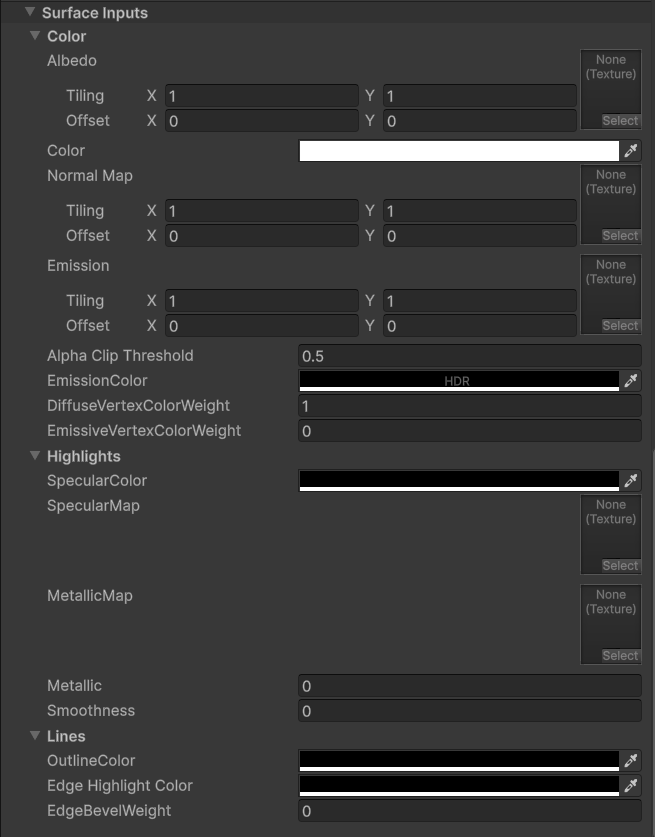Viewport: 655px width, 837px height.
Task: Collapse the Color group foldout
Action: pos(35,36)
